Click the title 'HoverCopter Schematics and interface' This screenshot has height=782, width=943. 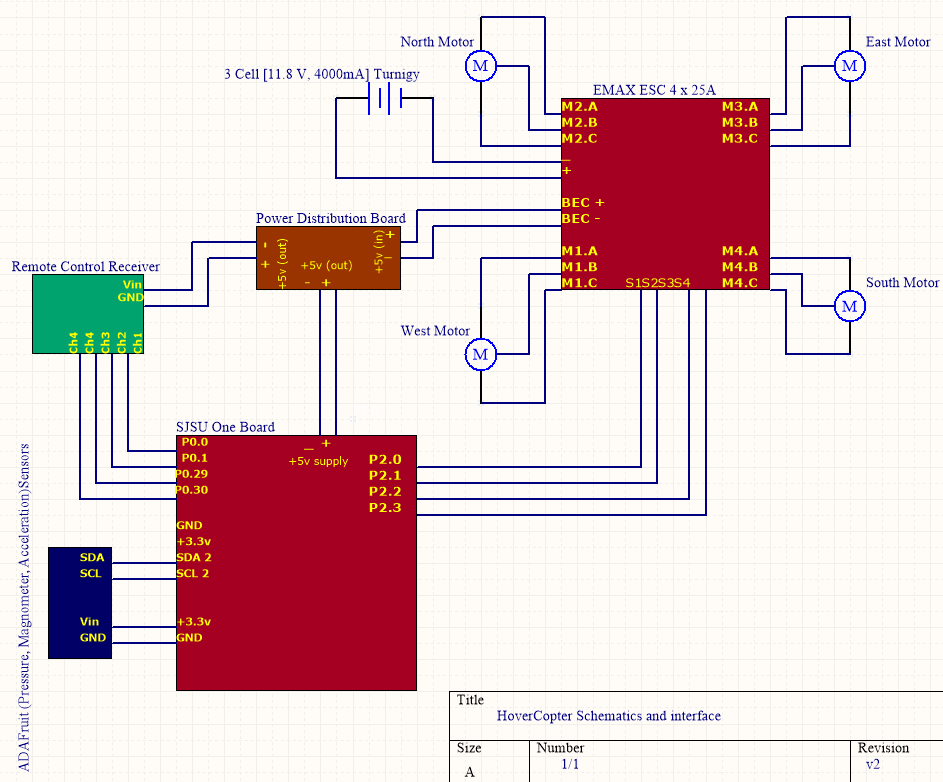pyautogui.click(x=609, y=716)
